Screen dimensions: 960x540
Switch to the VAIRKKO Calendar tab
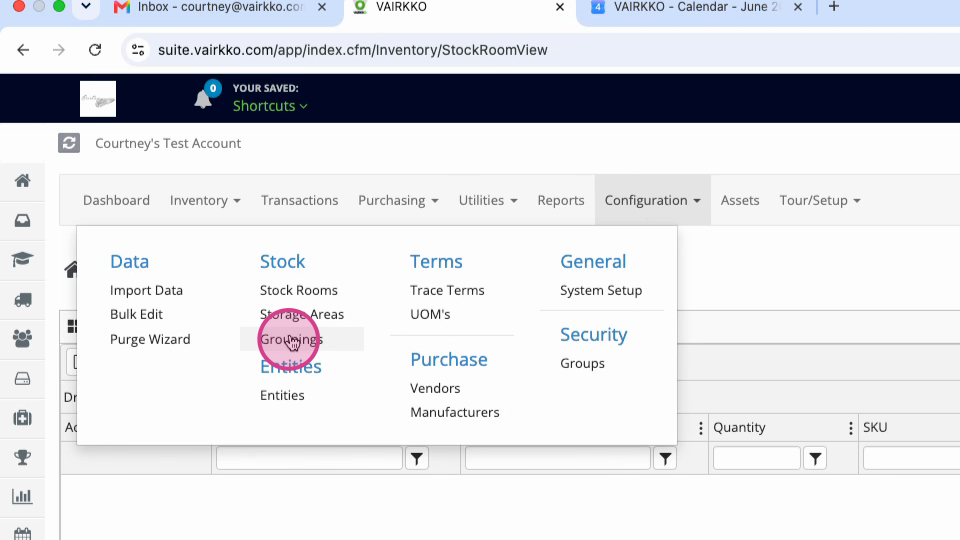coord(696,7)
